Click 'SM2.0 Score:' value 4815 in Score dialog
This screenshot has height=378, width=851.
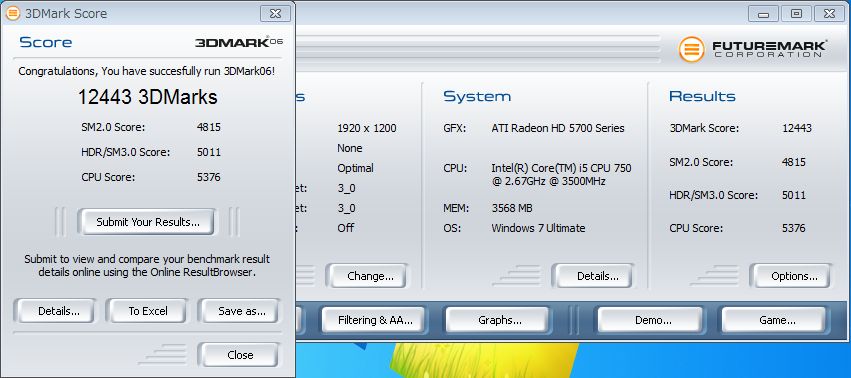209,128
